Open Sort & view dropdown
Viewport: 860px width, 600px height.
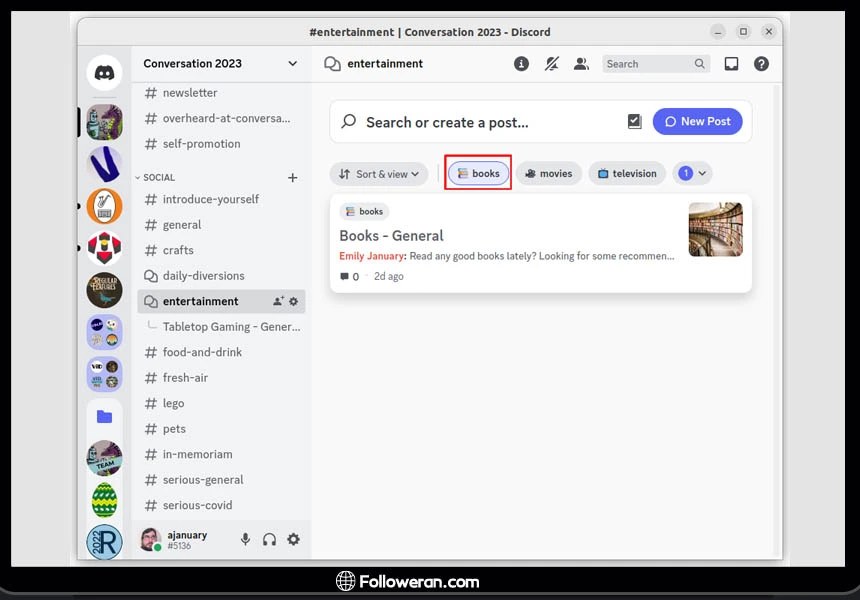pos(378,174)
